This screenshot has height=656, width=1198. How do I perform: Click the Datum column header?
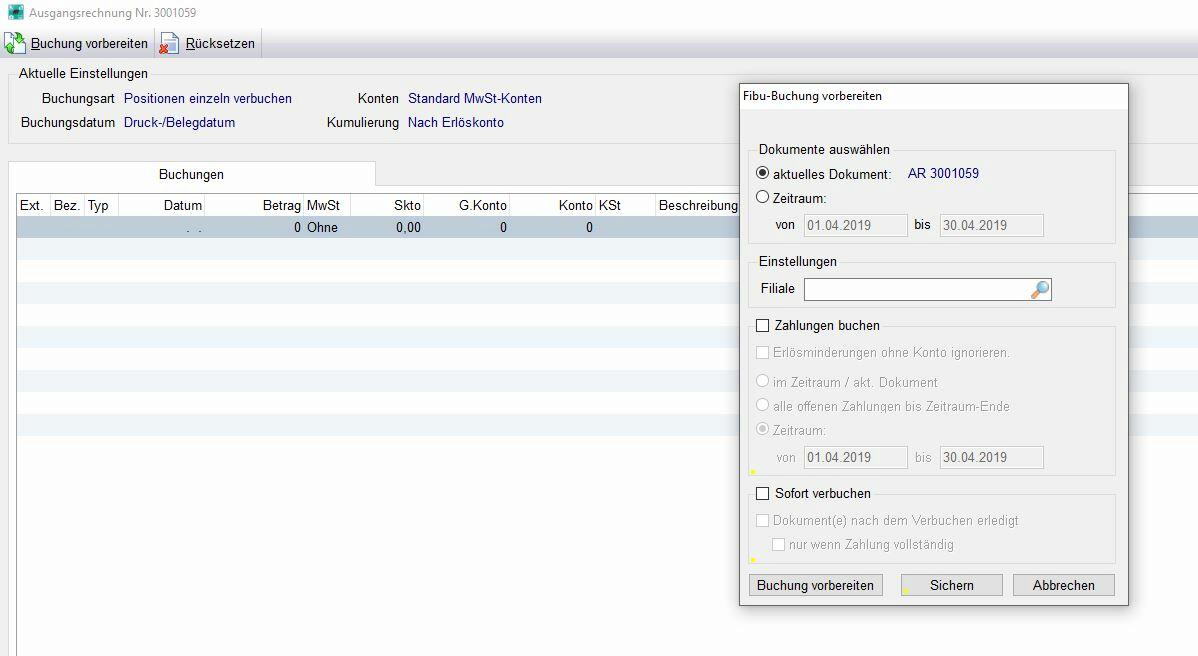pos(183,205)
